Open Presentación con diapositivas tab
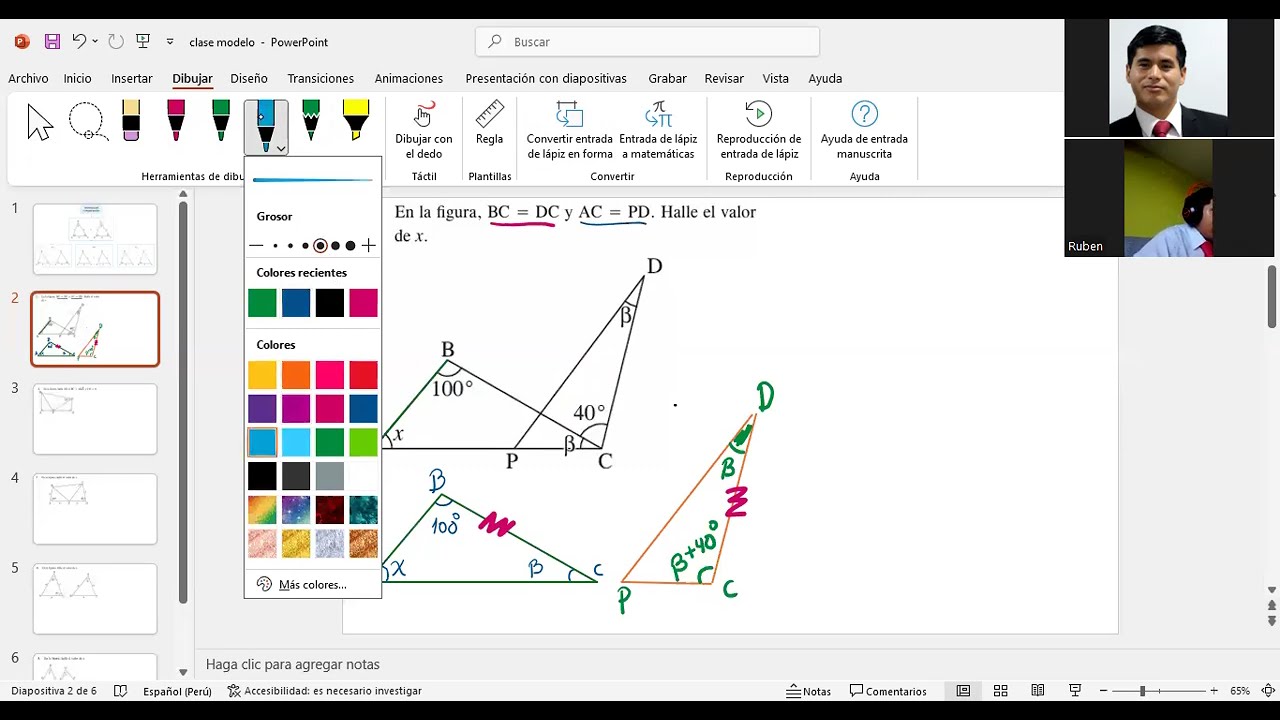 point(546,78)
